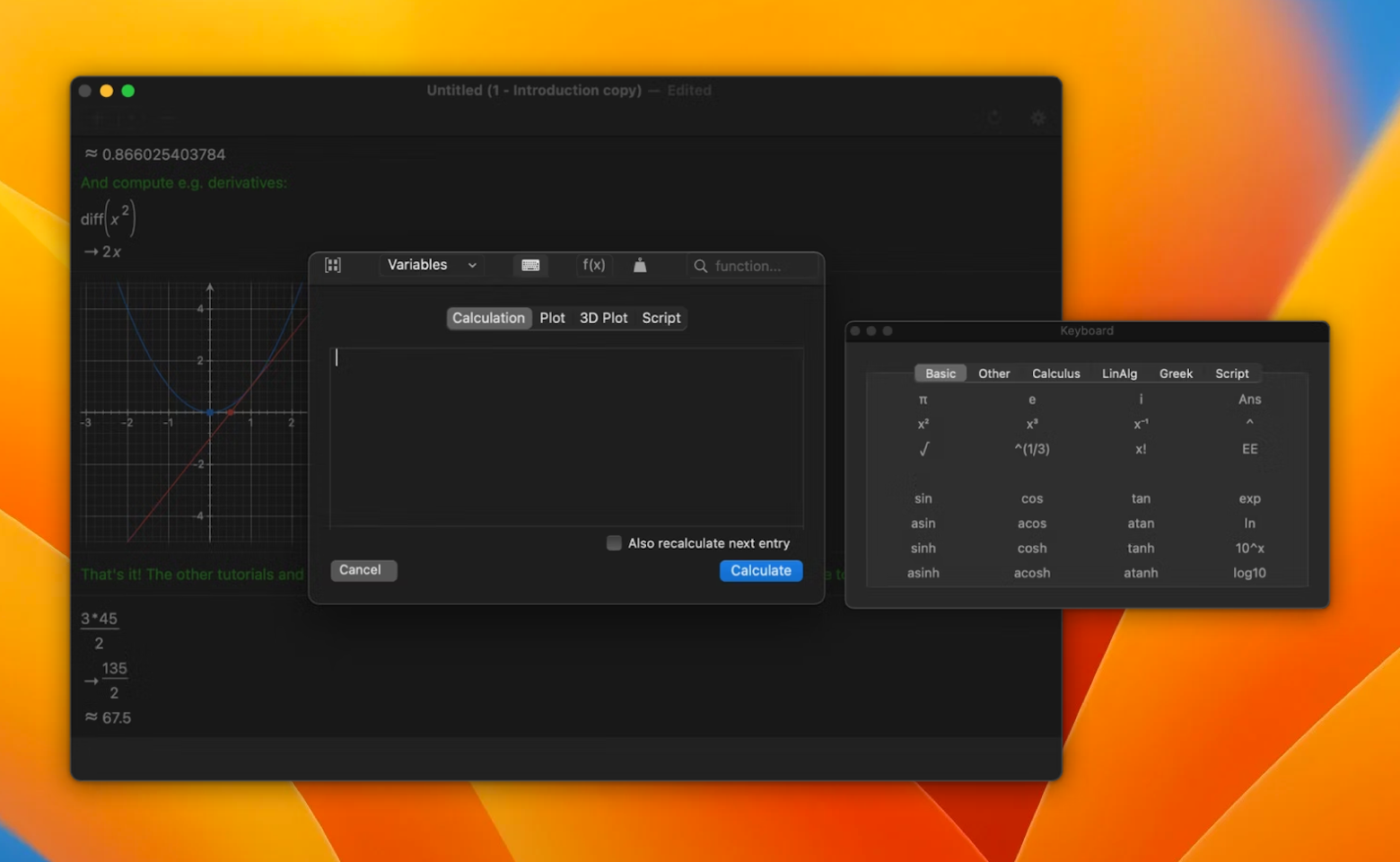Click the grid panel icon beside Variables
Viewport: 1400px width, 862px height.
(333, 265)
